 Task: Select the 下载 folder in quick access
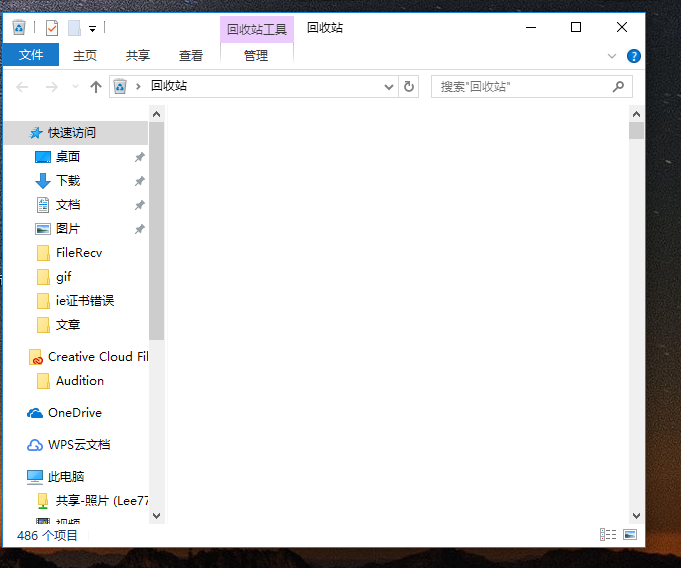[67, 181]
